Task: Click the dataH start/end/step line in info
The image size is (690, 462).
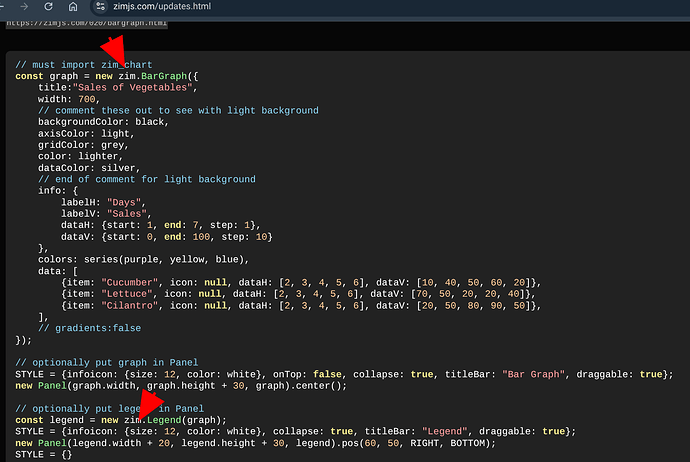Action: (x=161, y=225)
